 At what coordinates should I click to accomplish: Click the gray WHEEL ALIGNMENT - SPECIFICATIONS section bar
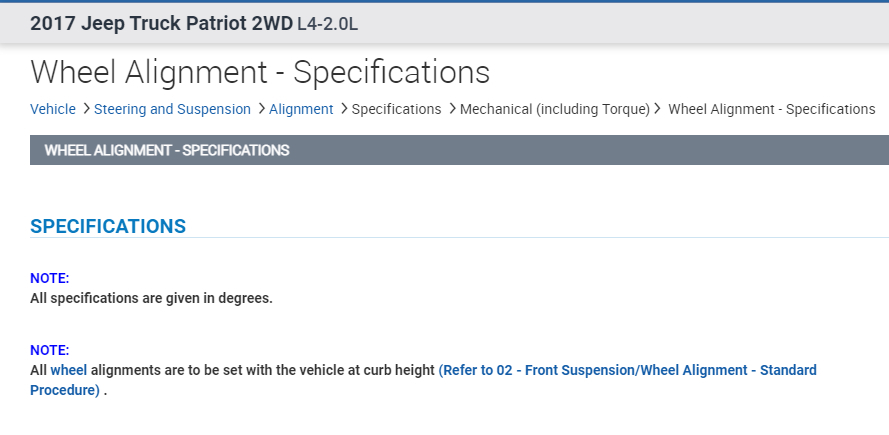point(459,150)
